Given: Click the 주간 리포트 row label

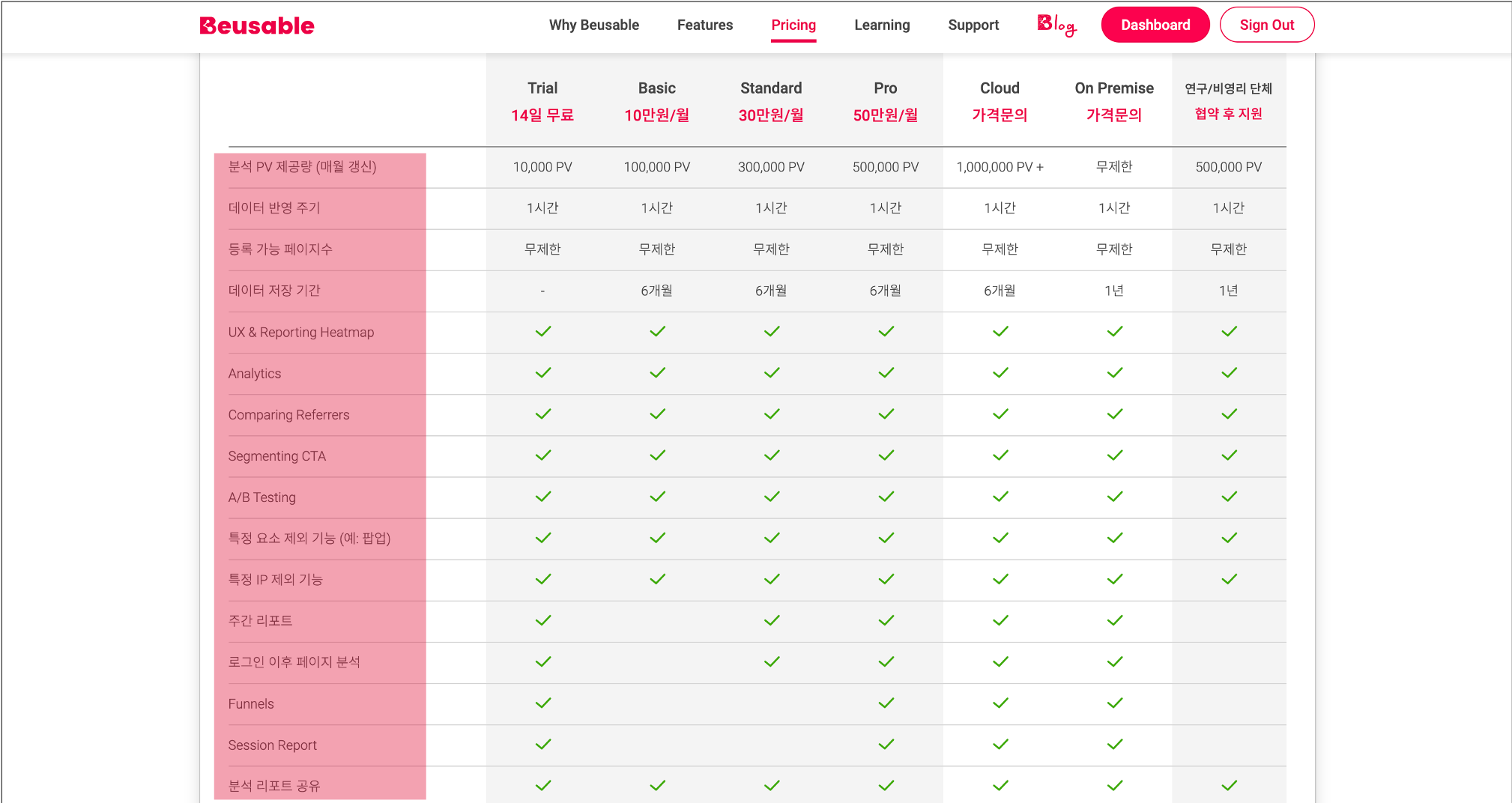Looking at the screenshot, I should coord(260,620).
